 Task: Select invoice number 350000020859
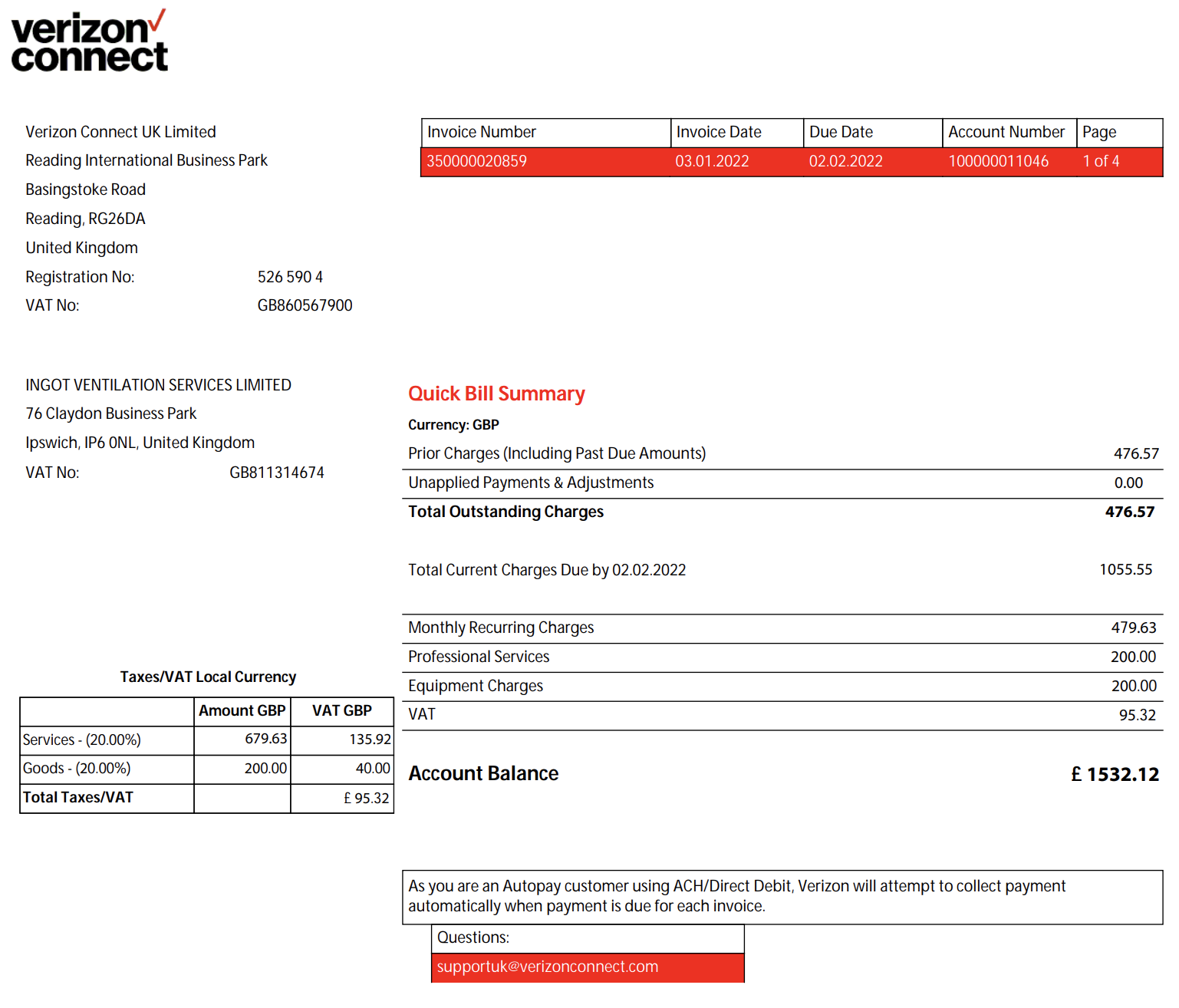click(x=476, y=161)
